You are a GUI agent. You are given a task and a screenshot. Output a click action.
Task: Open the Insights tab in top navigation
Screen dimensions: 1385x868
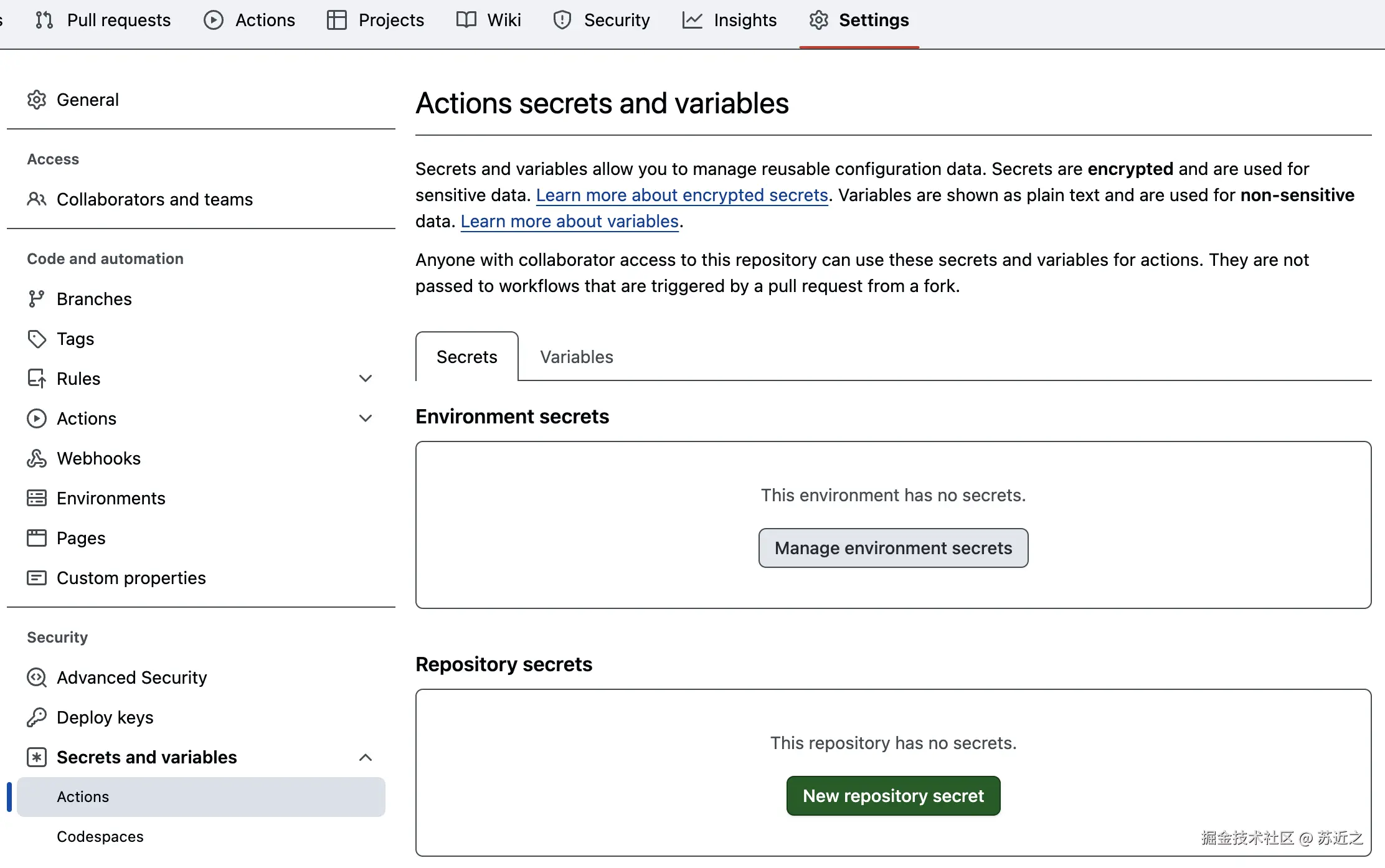[x=729, y=20]
